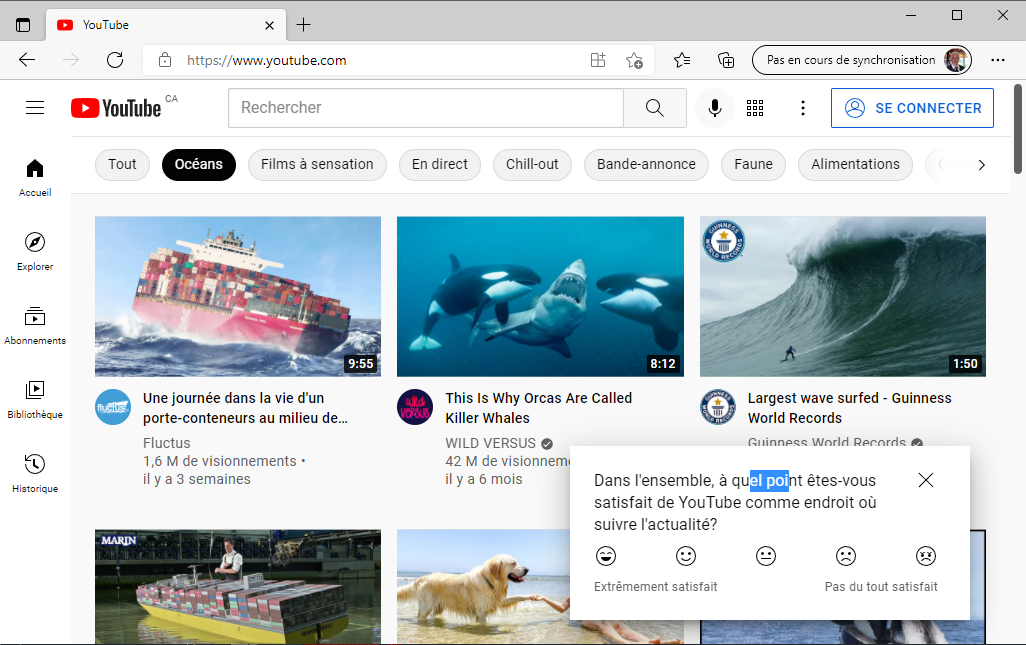The height and width of the screenshot is (645, 1026).
Task: Switch to the Chill-out category chip
Action: click(x=532, y=165)
